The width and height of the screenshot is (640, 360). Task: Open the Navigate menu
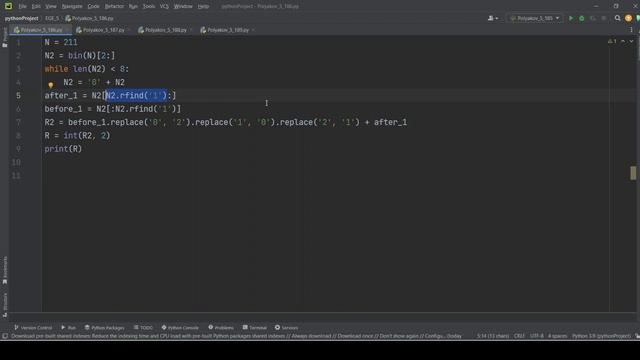[72, 7]
